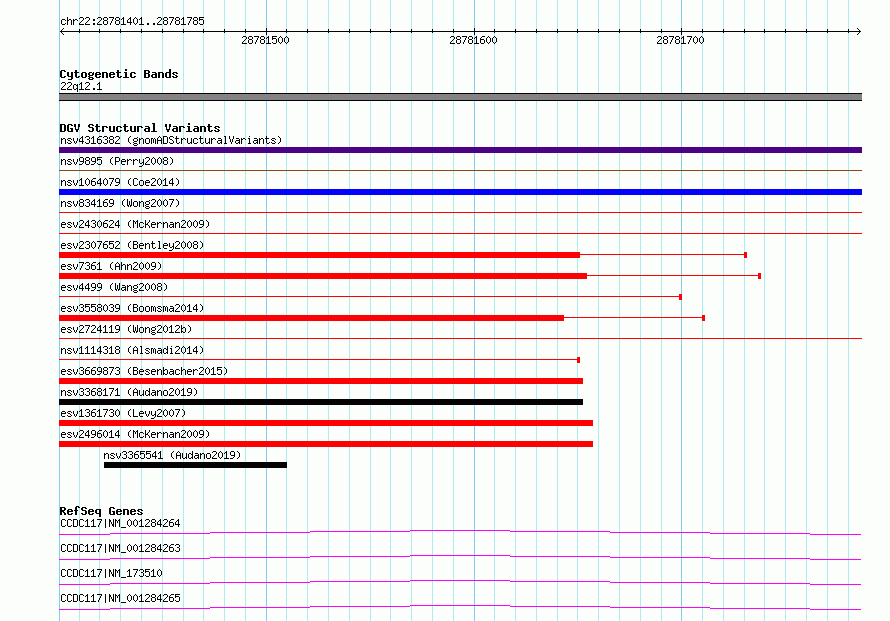
Task: Open variant nsv1114318 (Alsmadi2014) label
Action: [x=132, y=350]
